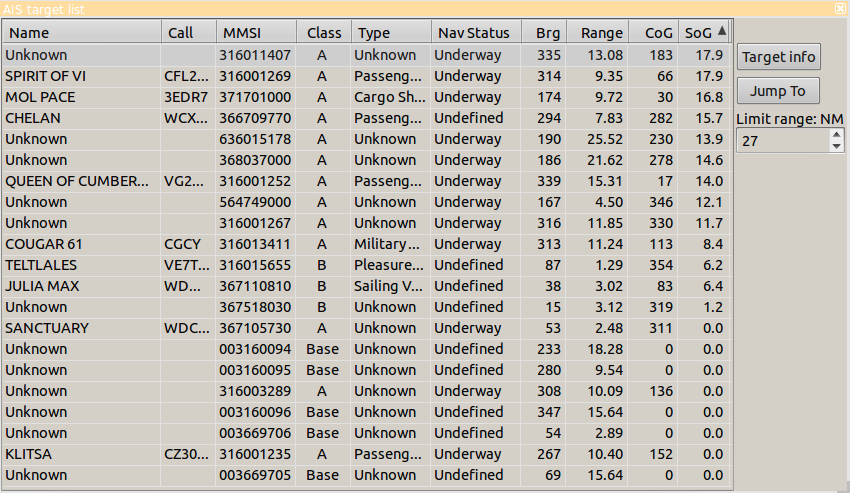Decrease limit range with down arrow
This screenshot has width=850, height=493.
837,147
